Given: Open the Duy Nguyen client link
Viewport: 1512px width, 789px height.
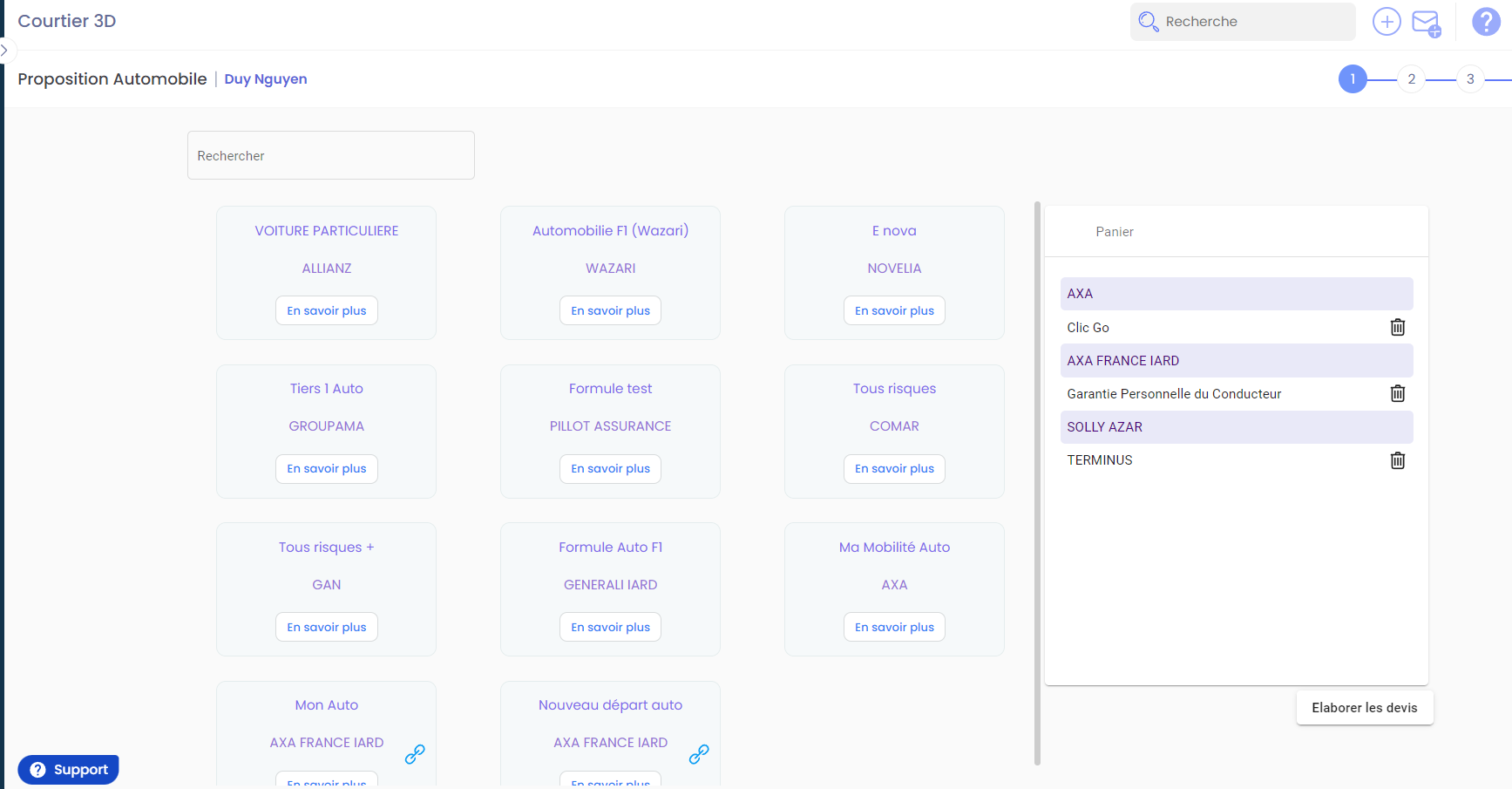Looking at the screenshot, I should tap(266, 79).
